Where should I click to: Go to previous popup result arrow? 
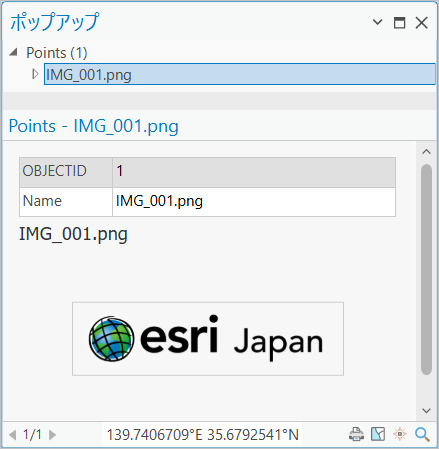coord(13,435)
